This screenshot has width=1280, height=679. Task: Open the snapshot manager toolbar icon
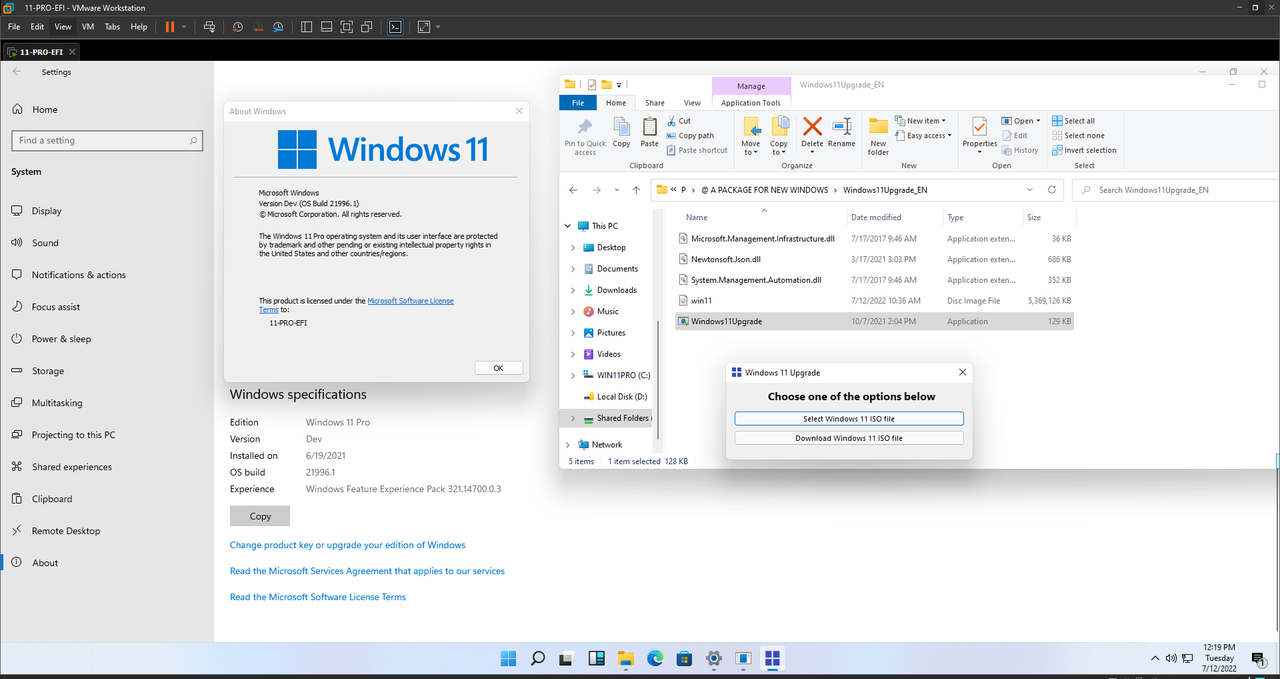pyautogui.click(x=278, y=27)
